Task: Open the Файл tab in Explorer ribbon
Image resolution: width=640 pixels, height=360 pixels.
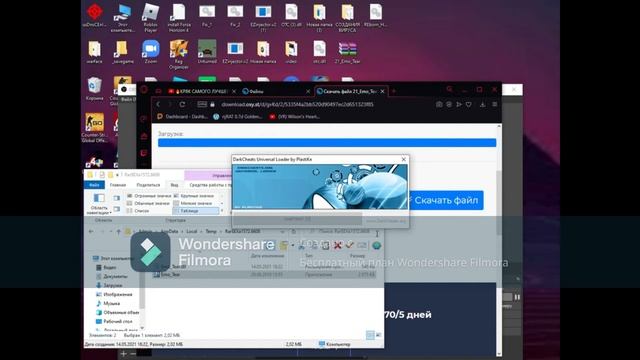Action: [94, 185]
